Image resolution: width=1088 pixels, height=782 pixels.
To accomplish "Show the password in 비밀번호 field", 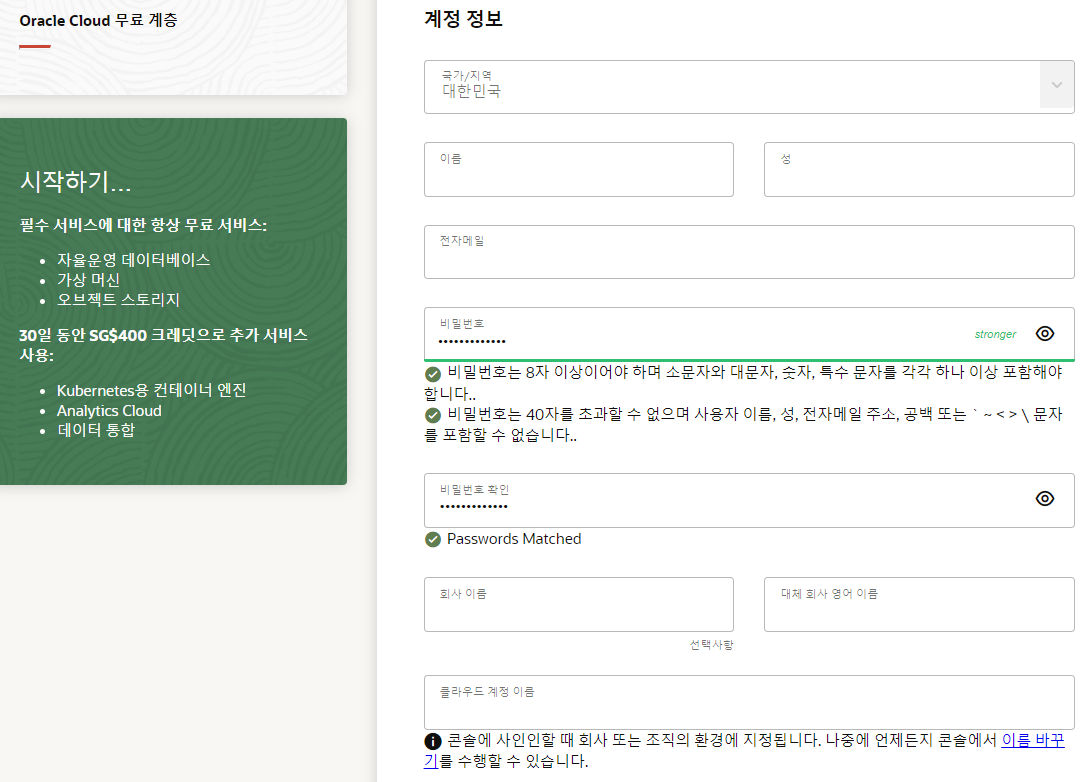I will click(x=1044, y=334).
